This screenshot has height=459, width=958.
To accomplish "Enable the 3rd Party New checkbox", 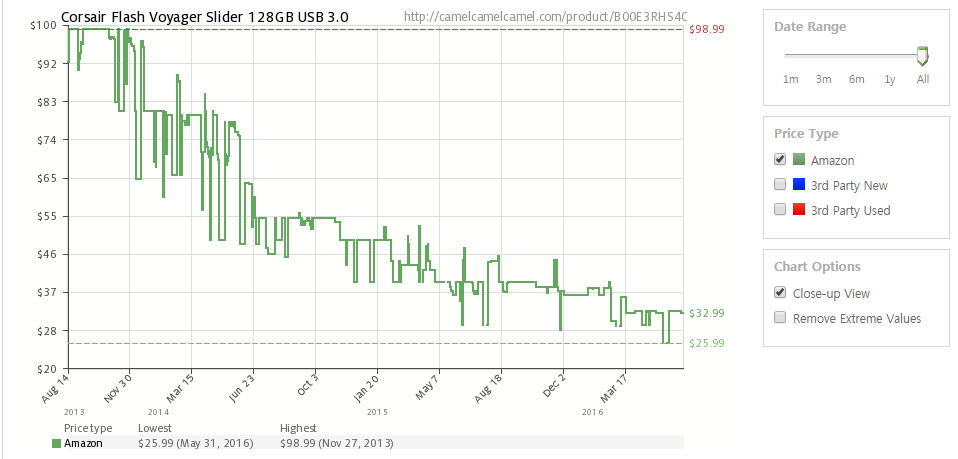I will 780,185.
